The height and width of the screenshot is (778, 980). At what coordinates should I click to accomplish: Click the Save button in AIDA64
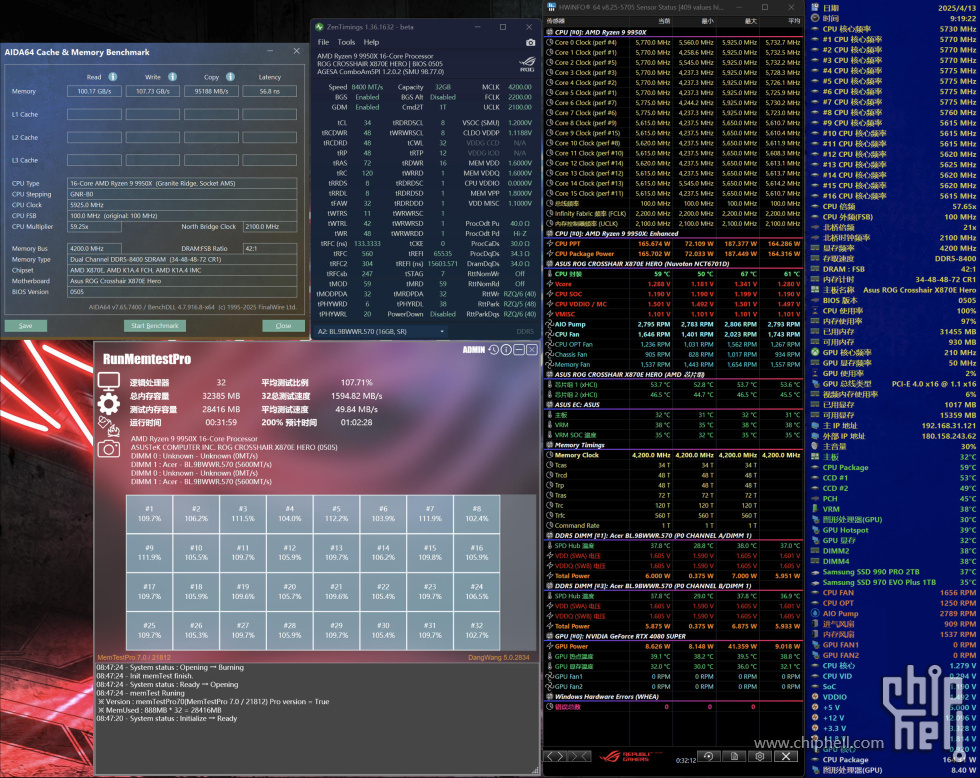[x=26, y=326]
